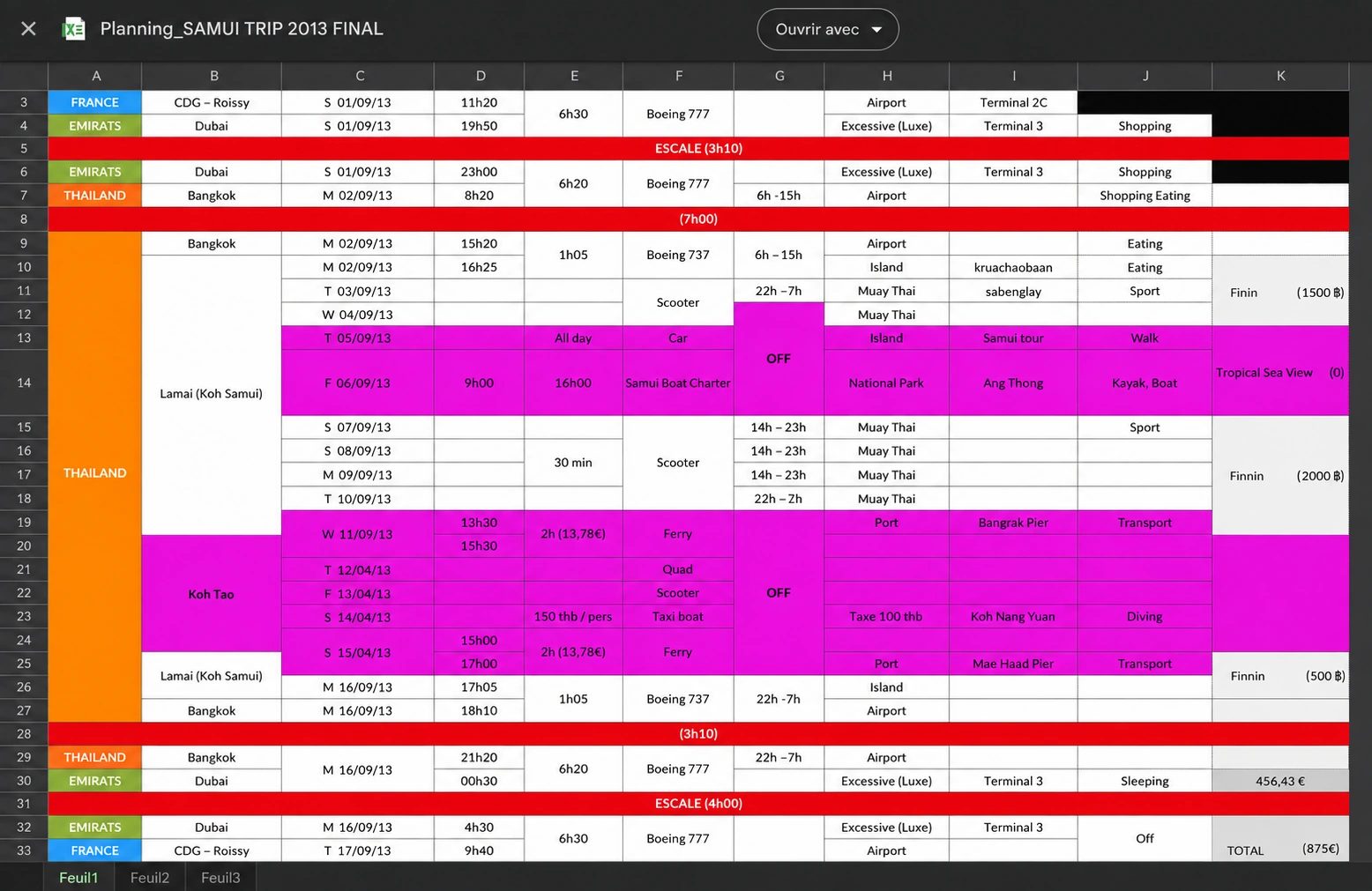The width and height of the screenshot is (1372, 891).
Task: Select the 'Finnin (2000 ฿)' cell
Action: coord(1280,475)
